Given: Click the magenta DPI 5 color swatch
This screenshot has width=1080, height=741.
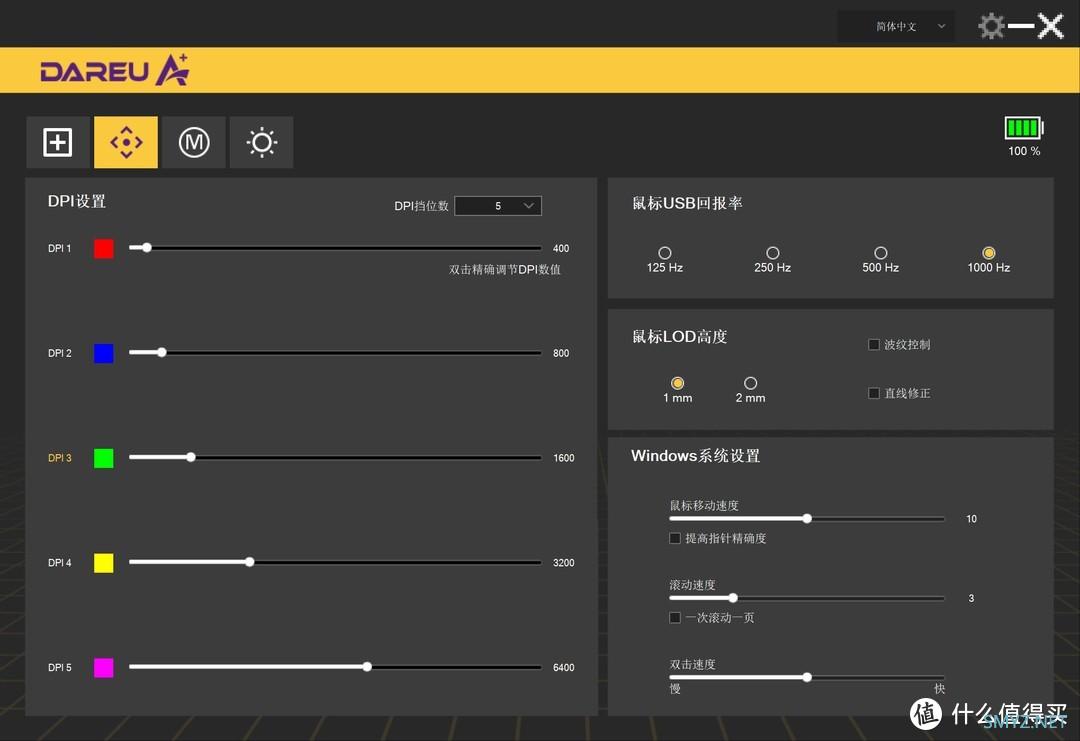Looking at the screenshot, I should tap(103, 667).
